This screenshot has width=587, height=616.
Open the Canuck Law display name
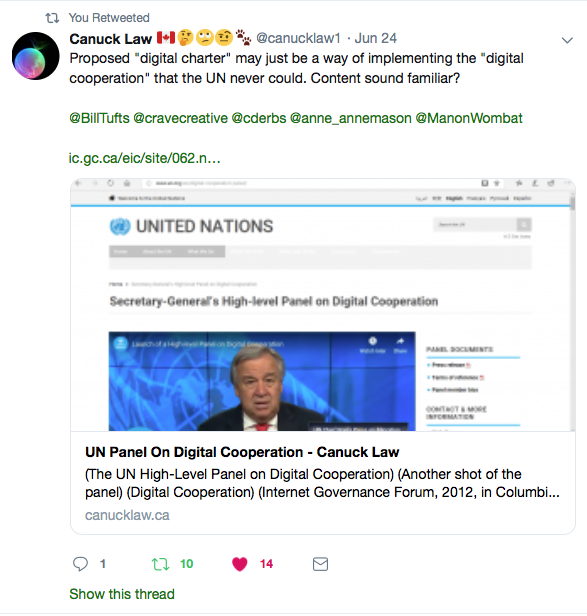coord(110,38)
